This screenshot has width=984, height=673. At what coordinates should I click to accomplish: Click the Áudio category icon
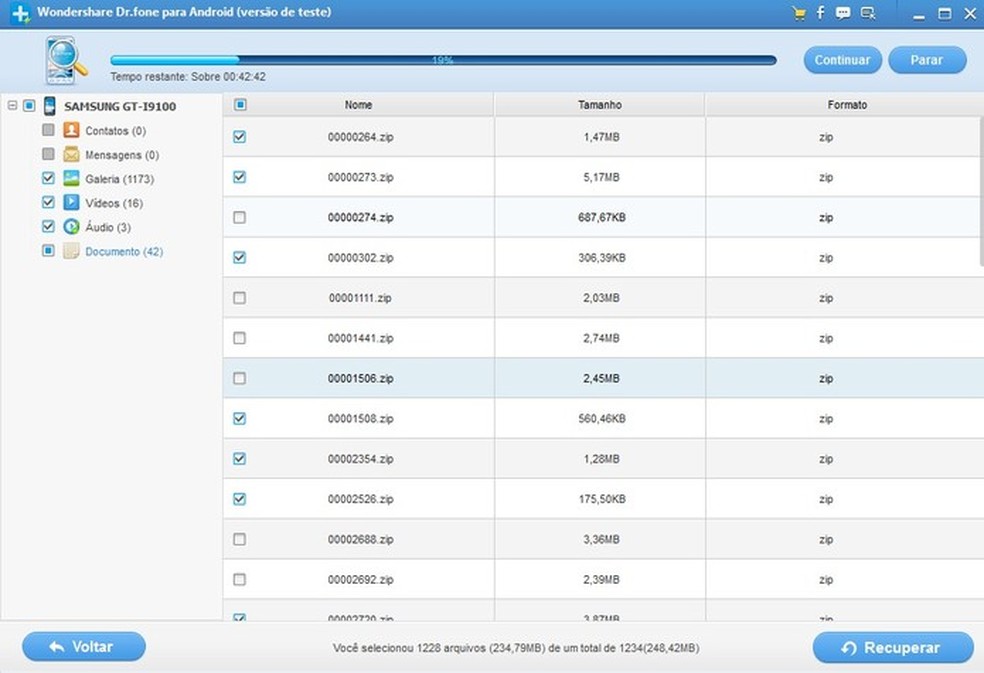(71, 227)
